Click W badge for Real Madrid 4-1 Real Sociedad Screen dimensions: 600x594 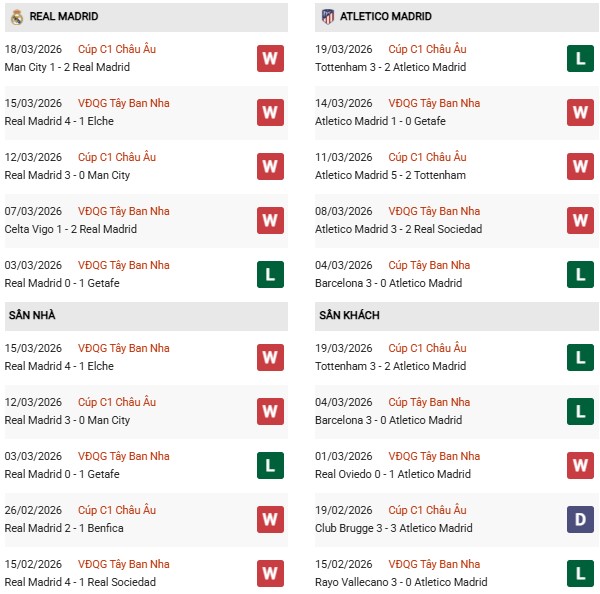tap(270, 573)
